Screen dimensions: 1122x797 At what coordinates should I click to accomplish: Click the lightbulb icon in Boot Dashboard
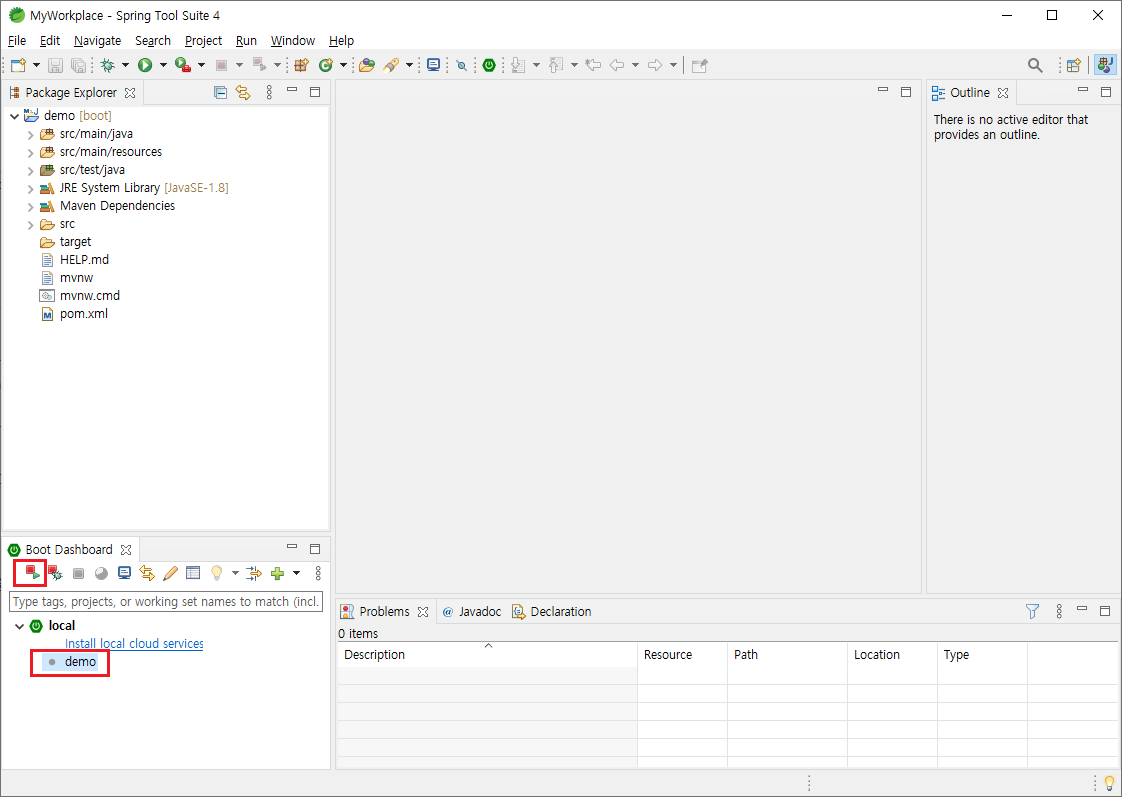click(x=217, y=573)
